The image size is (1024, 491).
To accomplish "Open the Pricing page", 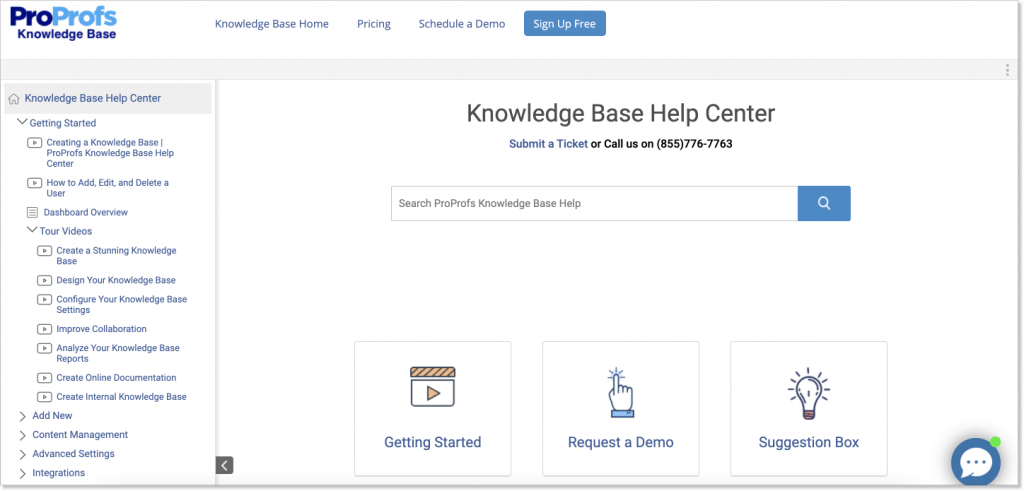I will [x=374, y=24].
